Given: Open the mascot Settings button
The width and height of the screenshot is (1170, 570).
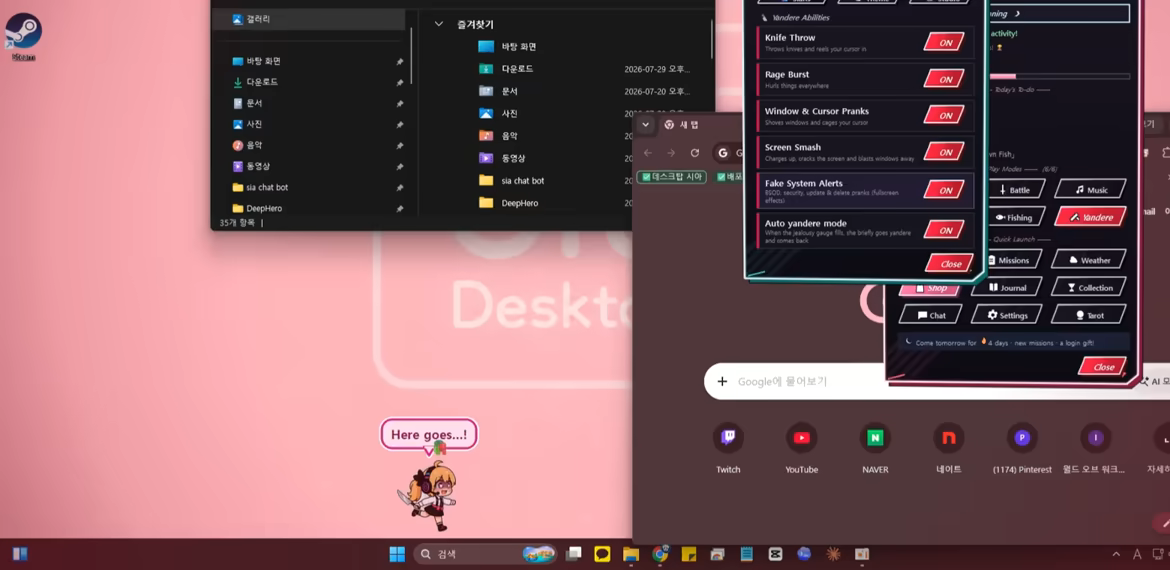Looking at the screenshot, I should coord(1007,315).
